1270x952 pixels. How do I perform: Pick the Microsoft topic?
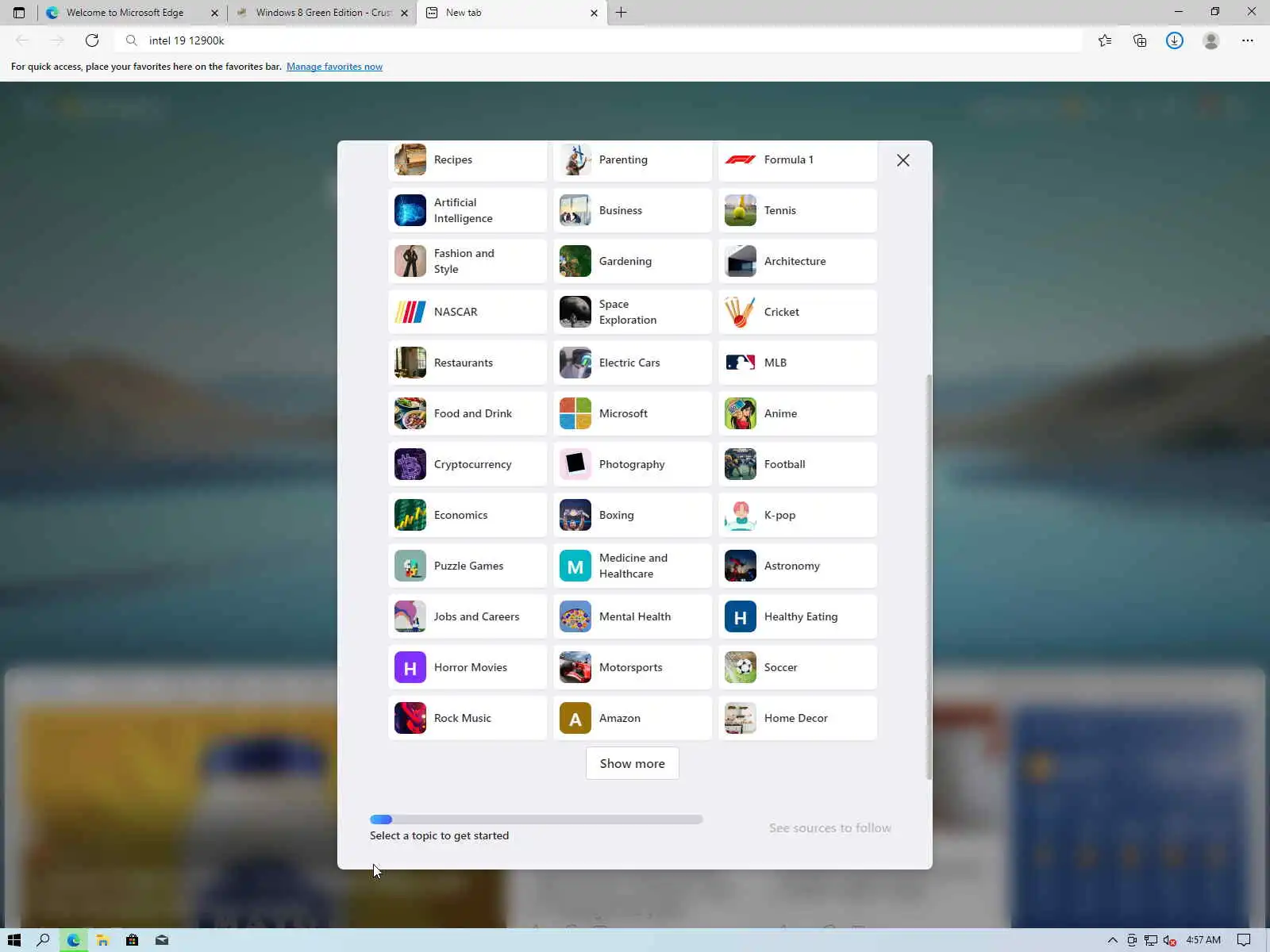633,413
